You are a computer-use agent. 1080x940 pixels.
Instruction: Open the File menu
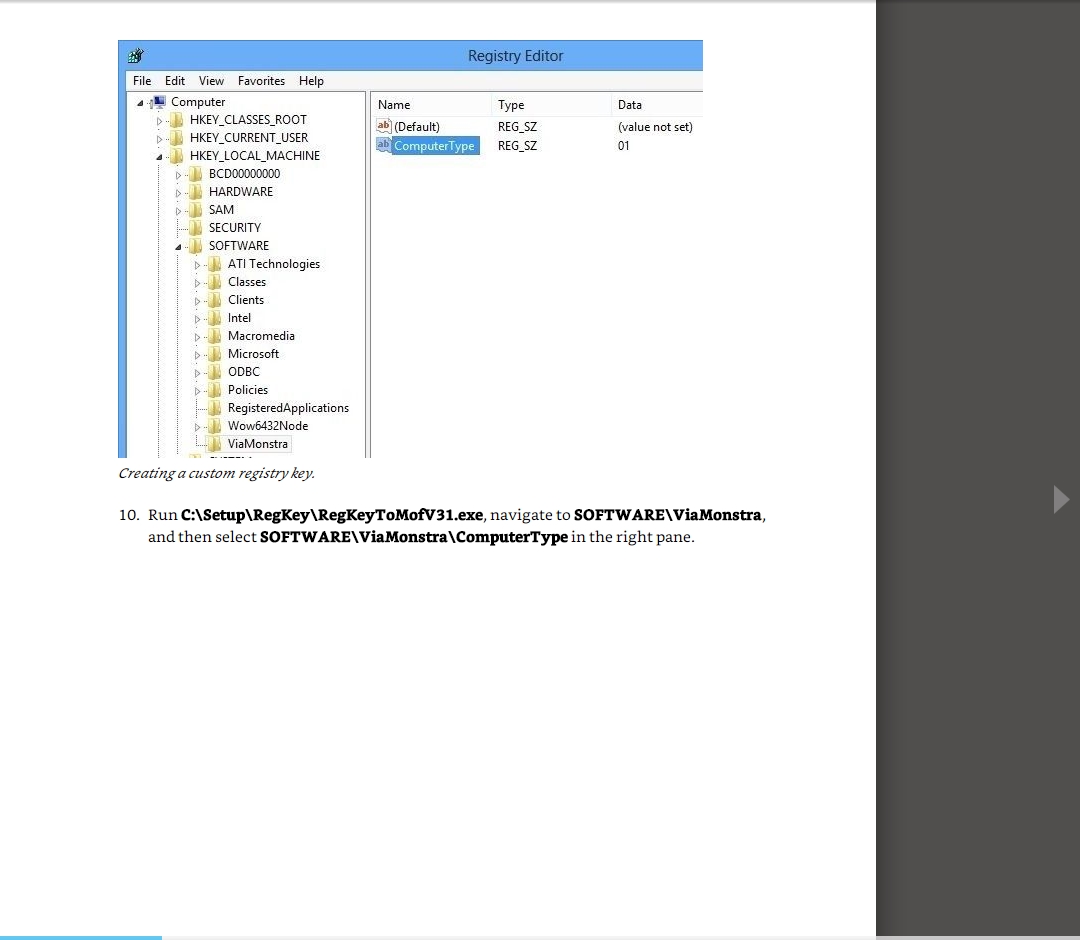[x=142, y=81]
